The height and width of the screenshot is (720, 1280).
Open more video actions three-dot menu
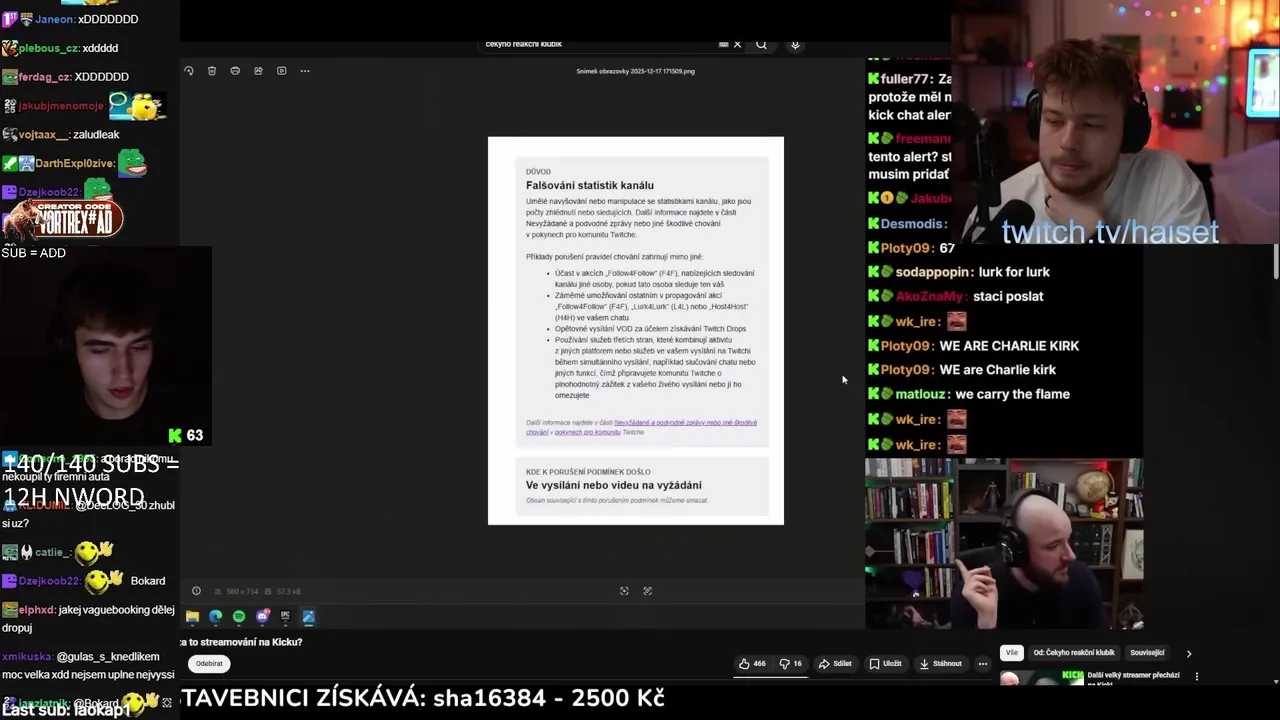(983, 663)
